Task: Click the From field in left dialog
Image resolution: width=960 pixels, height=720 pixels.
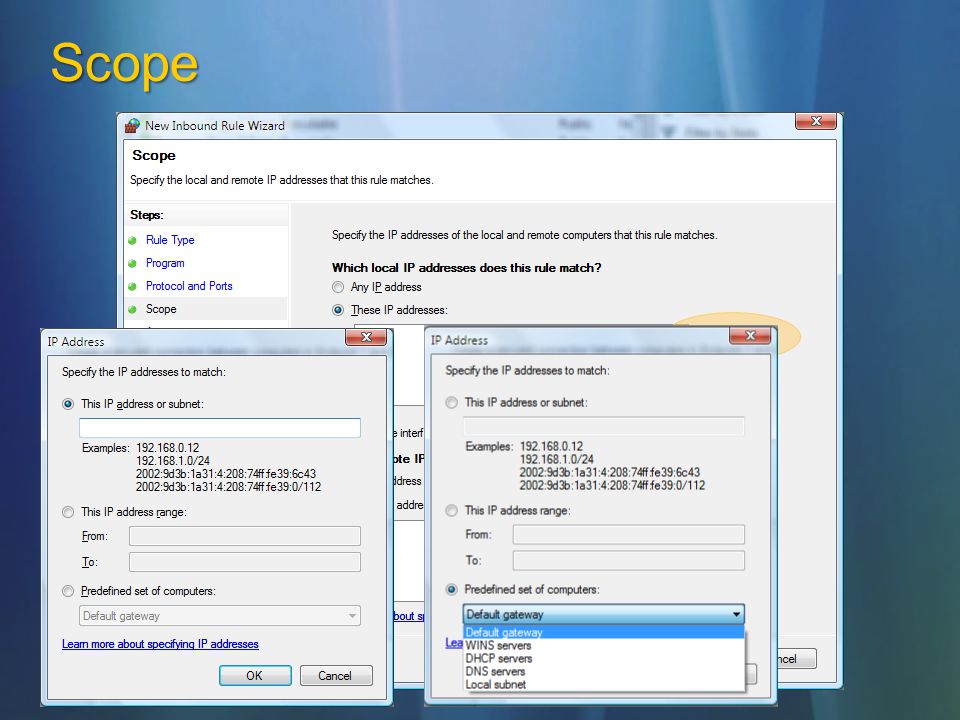Action: pos(245,536)
